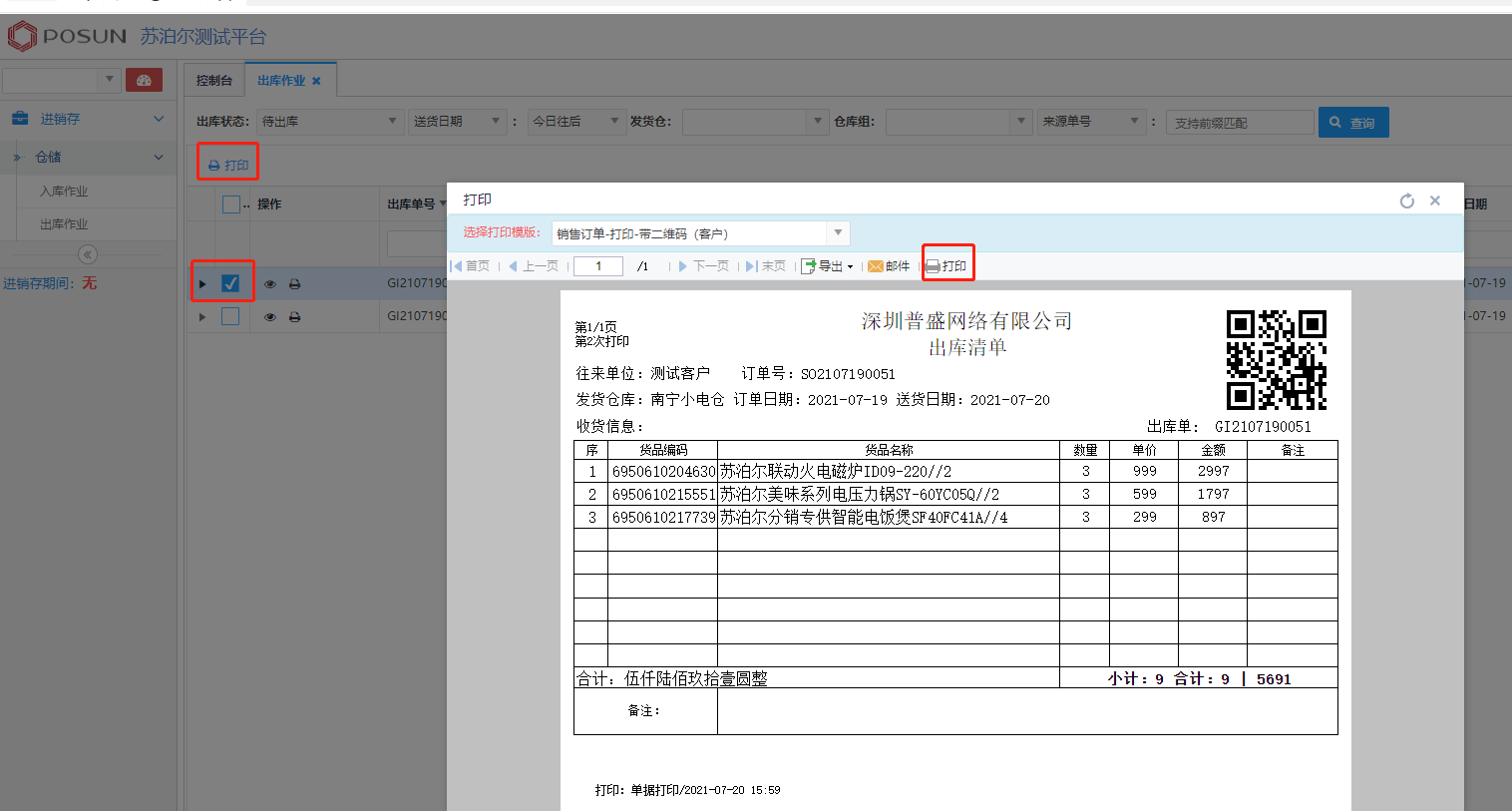This screenshot has width=1512, height=811.
Task: Click the page number input field
Action: tap(598, 266)
